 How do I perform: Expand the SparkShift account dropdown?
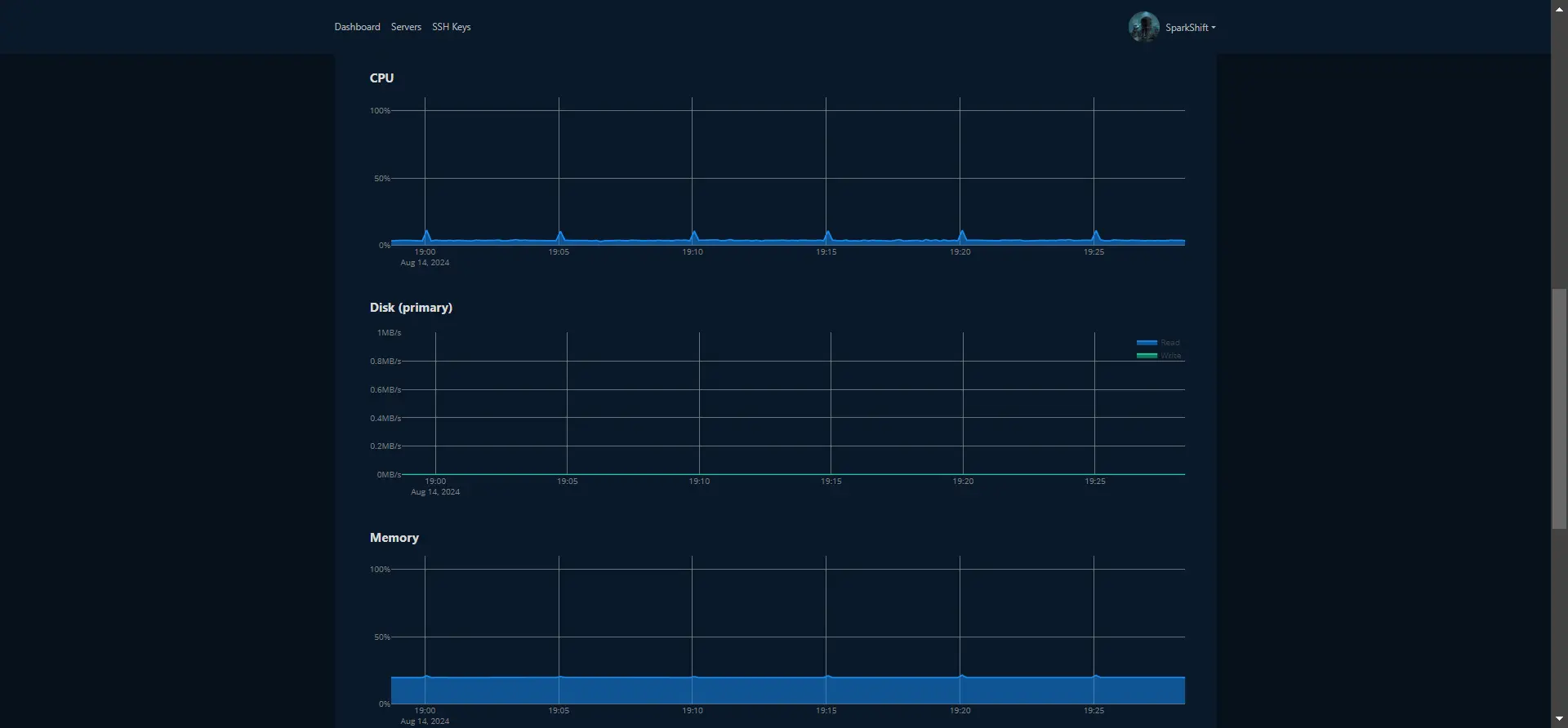pyautogui.click(x=1191, y=28)
